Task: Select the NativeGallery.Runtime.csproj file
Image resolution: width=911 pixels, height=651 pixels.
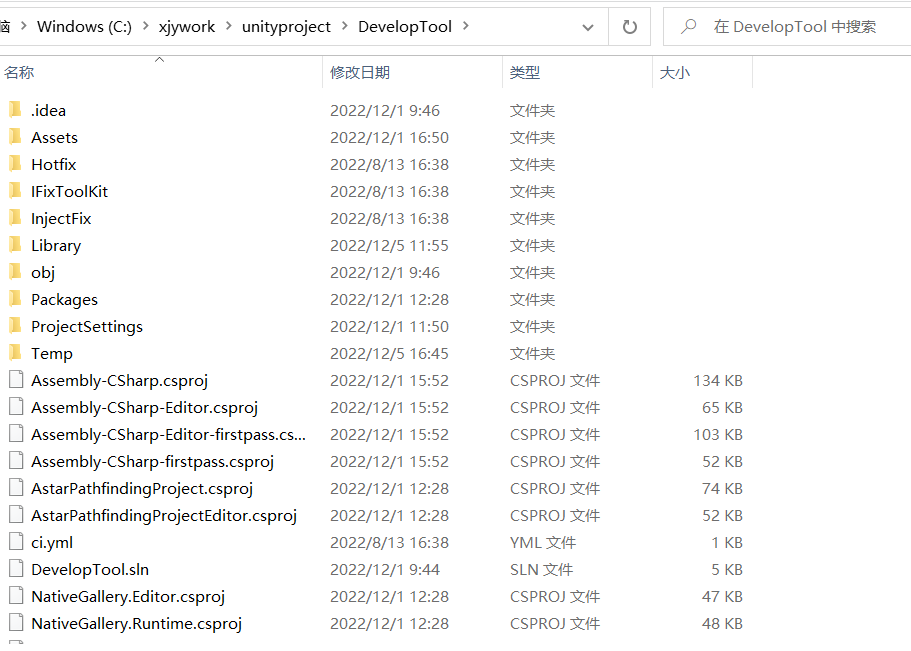Action: [x=136, y=623]
